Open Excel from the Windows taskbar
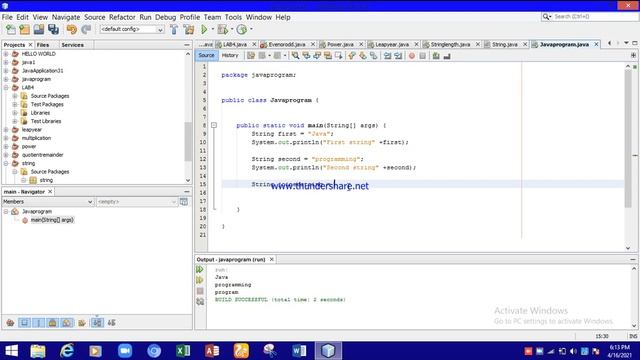The width and height of the screenshot is (640, 360). tap(183, 351)
